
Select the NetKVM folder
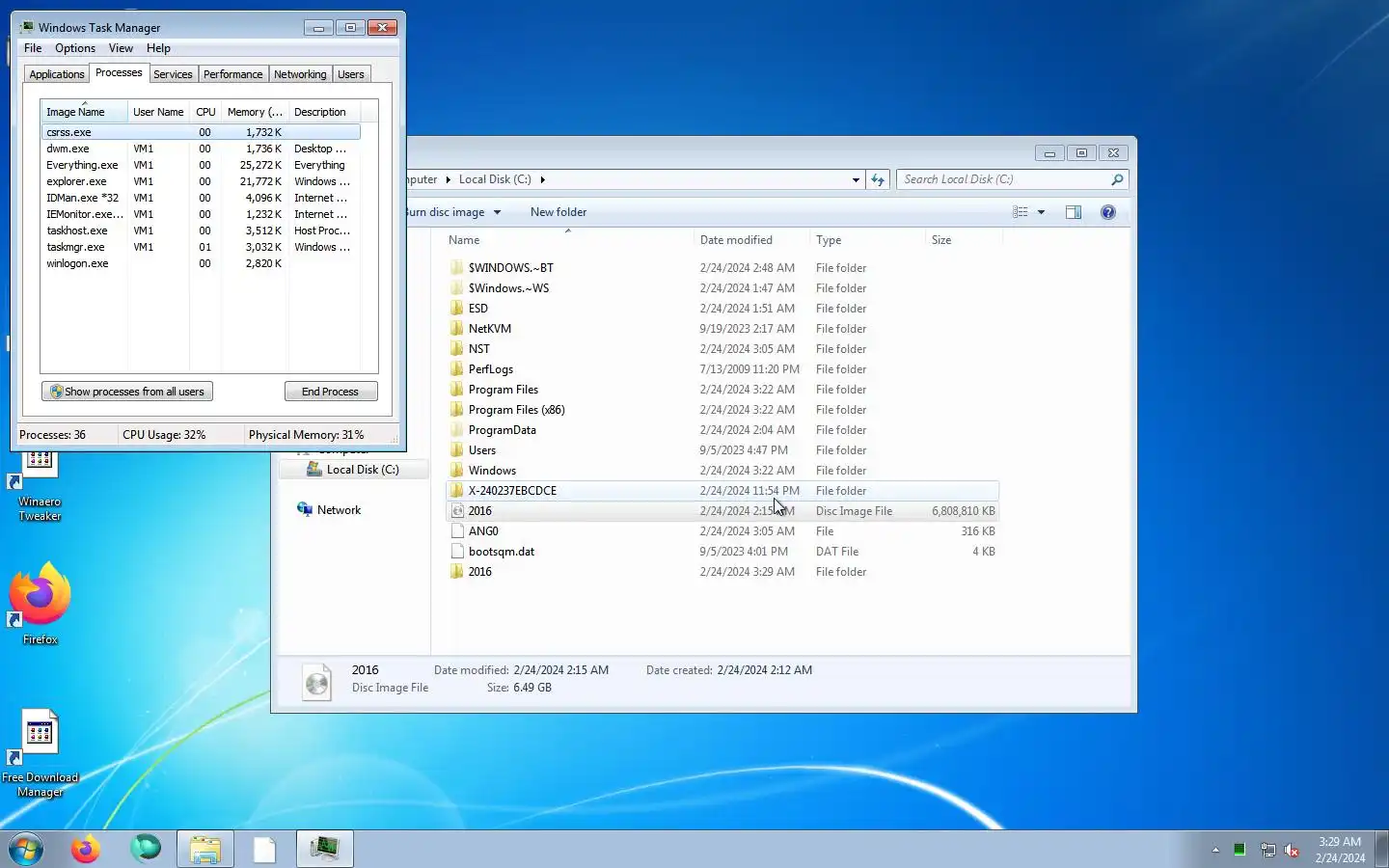click(722, 329)
